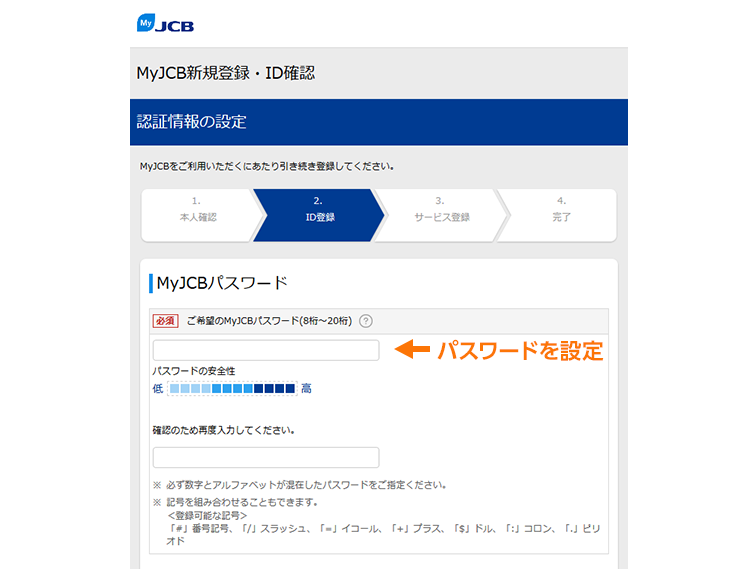Select step 3 サービス登録
The image size is (750, 569).
click(441, 215)
